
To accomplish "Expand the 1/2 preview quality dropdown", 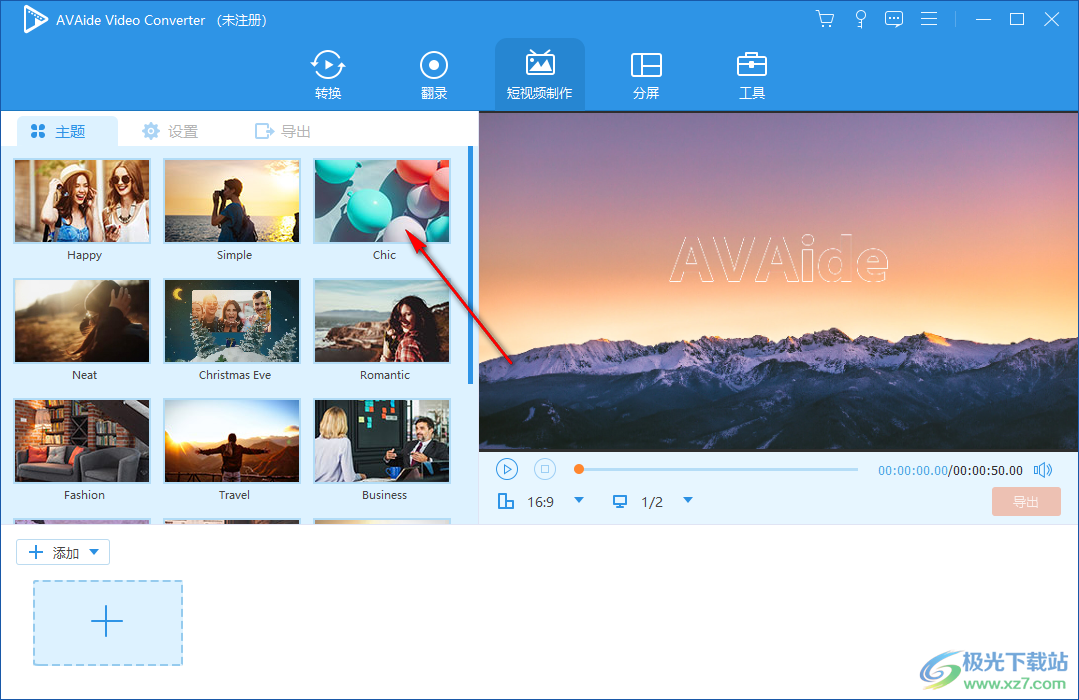I will pos(687,500).
